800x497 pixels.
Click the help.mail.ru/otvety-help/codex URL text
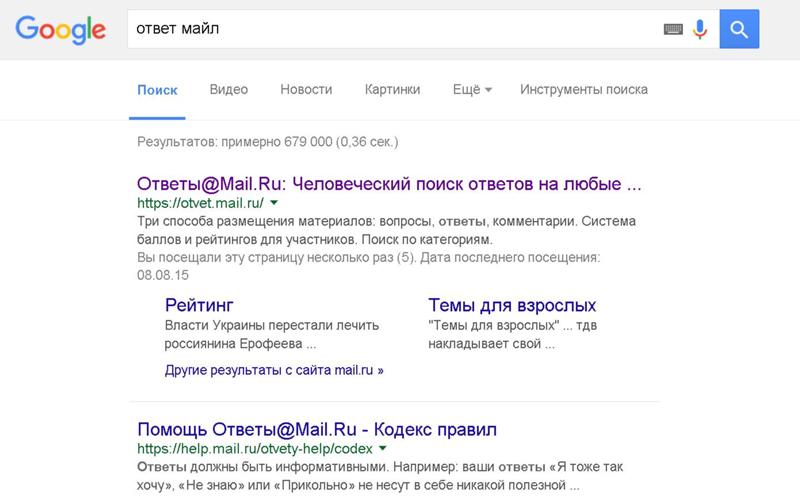pyautogui.click(x=255, y=449)
